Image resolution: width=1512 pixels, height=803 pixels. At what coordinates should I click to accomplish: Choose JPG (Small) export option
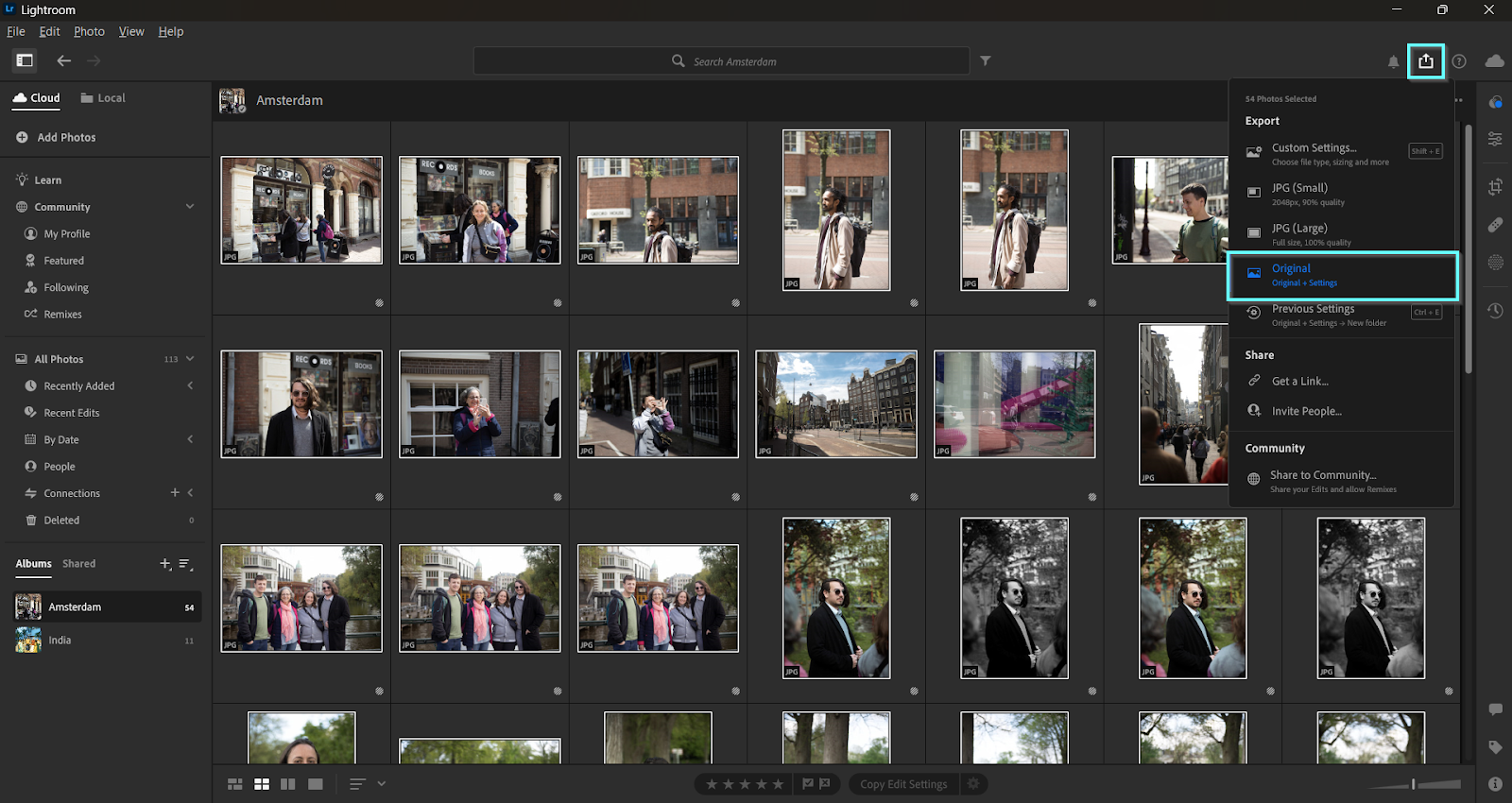click(x=1342, y=194)
